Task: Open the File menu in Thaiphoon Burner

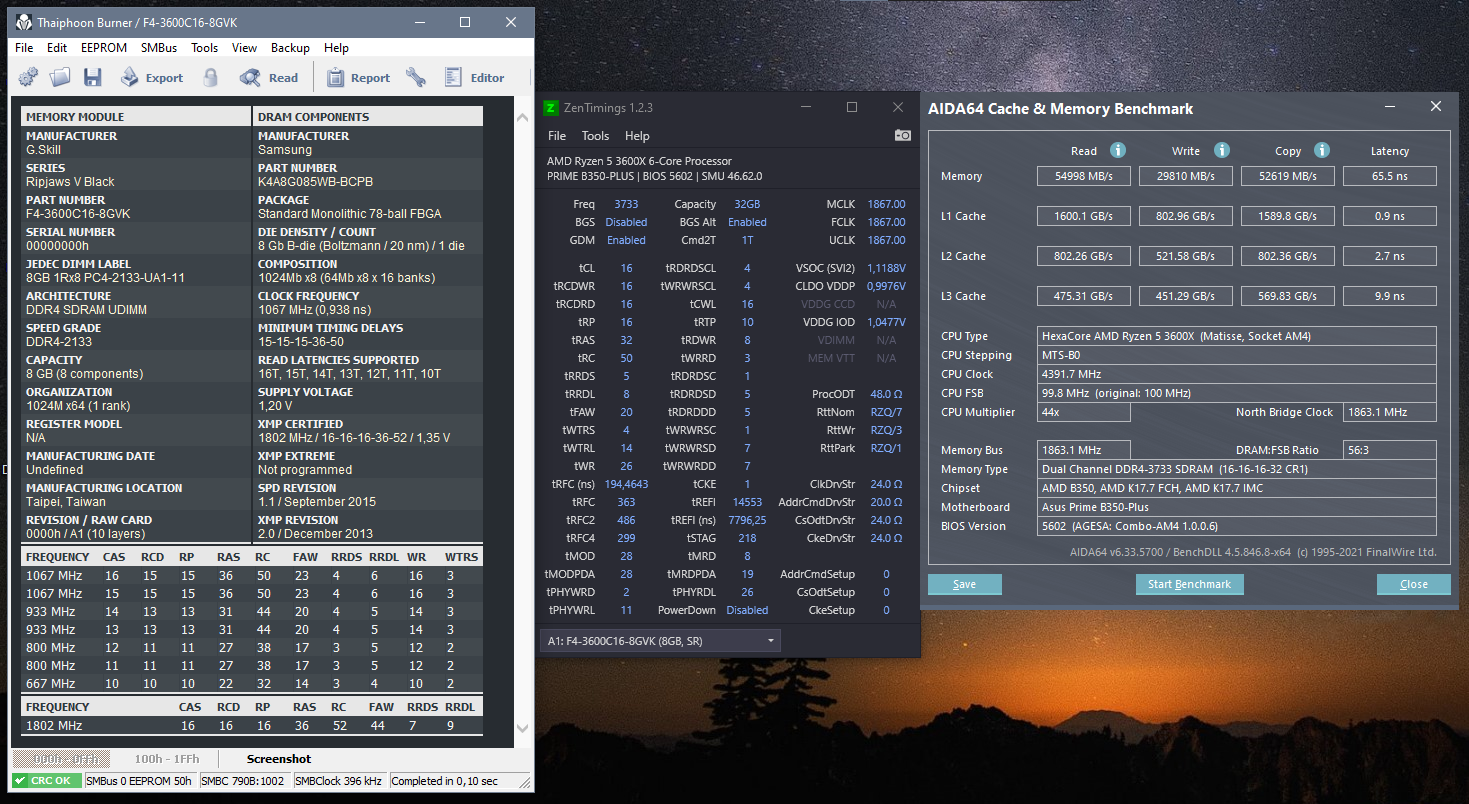Action: (24, 47)
